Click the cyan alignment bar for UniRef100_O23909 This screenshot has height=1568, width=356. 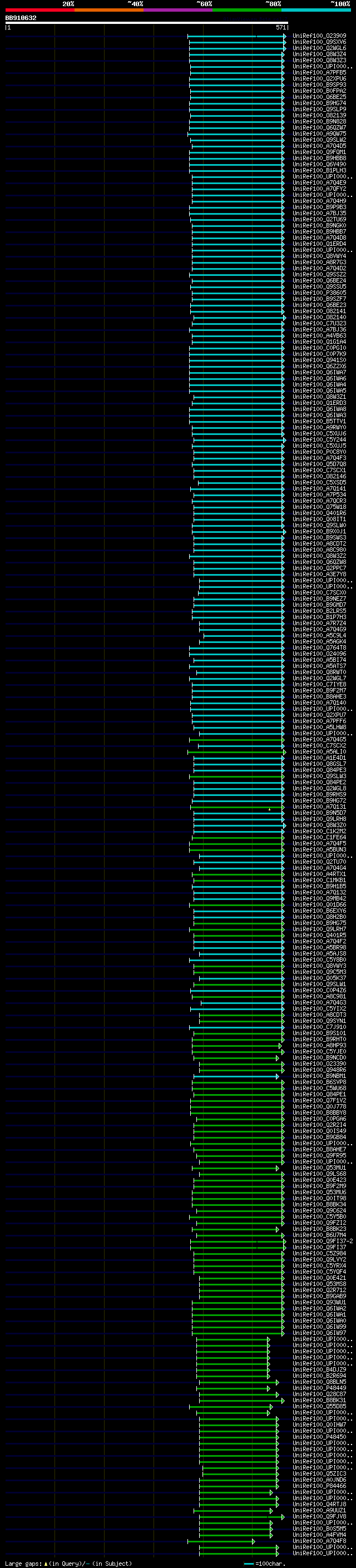237,36
